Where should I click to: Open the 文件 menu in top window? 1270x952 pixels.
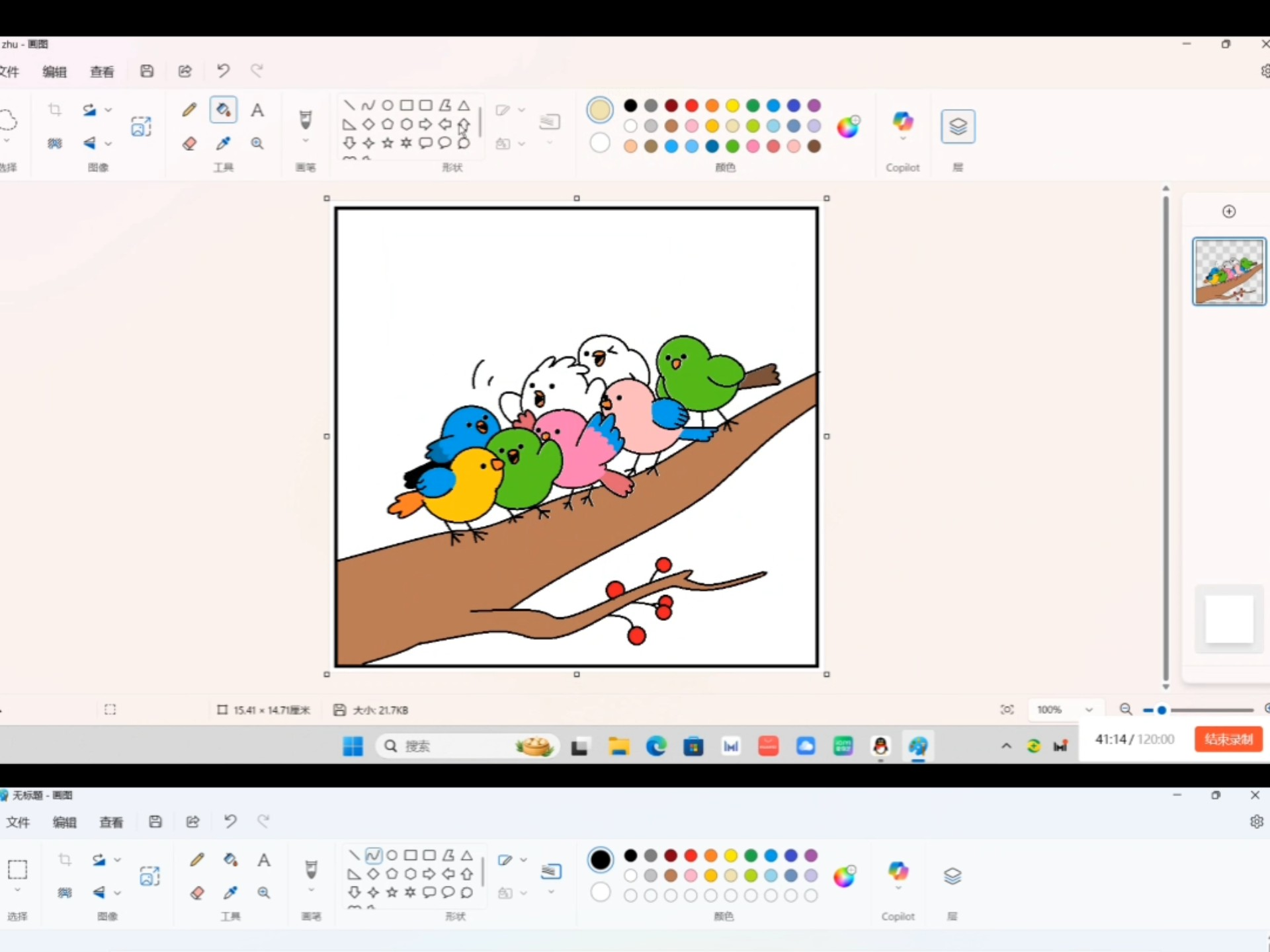9,71
